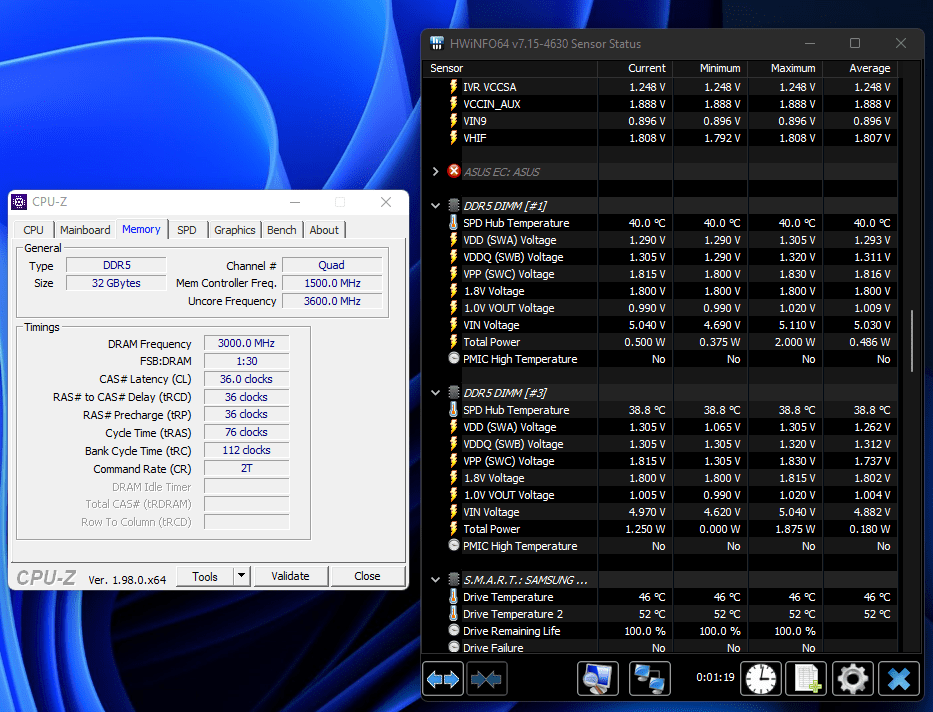Click the HWiNFO Maximum column header
The image size is (933, 712).
(x=785, y=68)
